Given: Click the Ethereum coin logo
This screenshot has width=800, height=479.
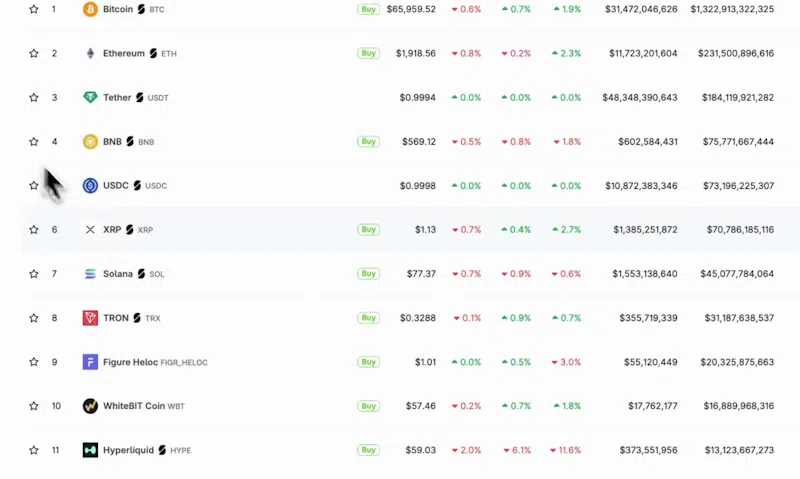Looking at the screenshot, I should coord(90,53).
